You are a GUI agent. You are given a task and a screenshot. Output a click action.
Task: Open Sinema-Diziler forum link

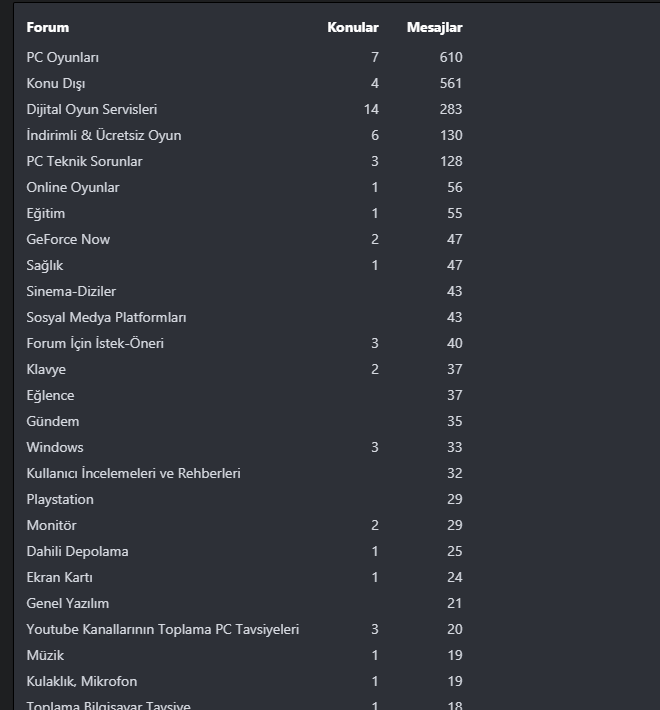tap(71, 291)
